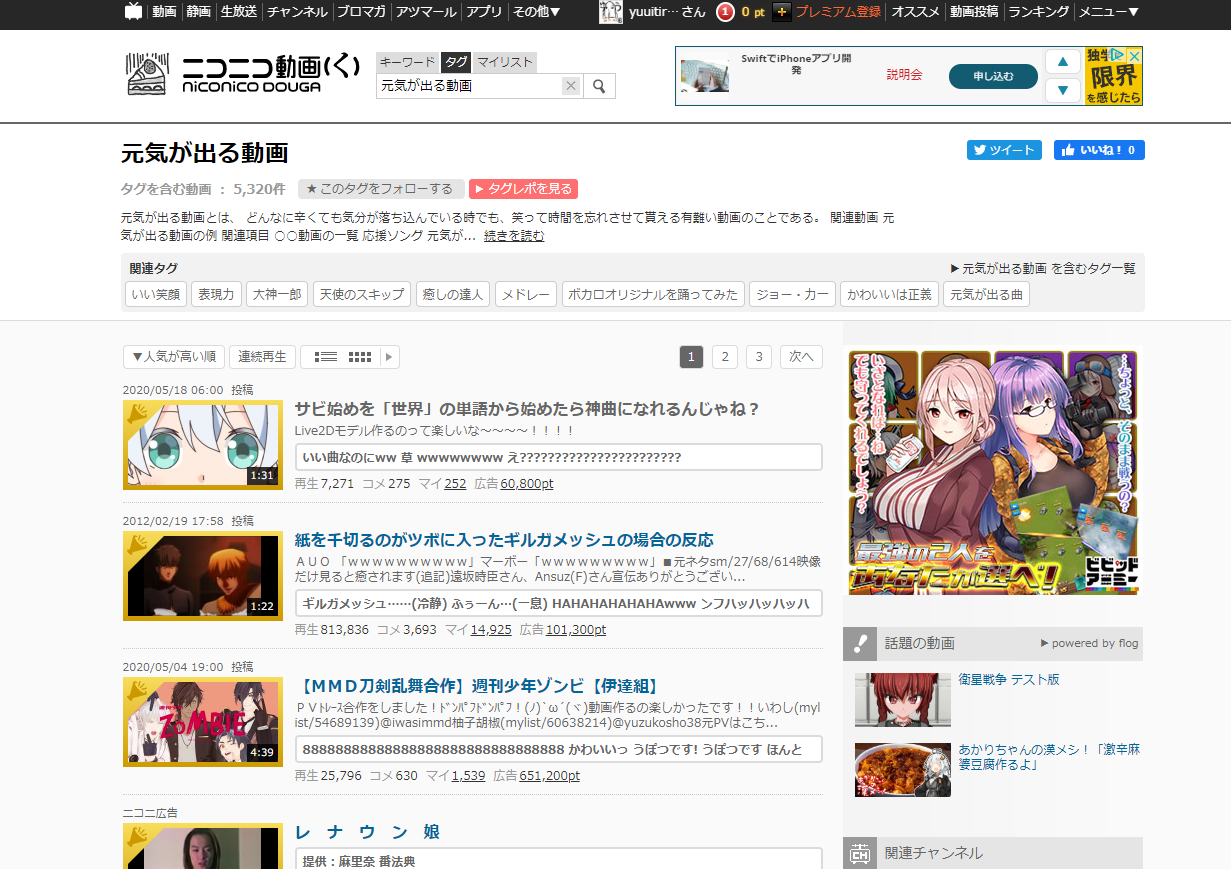Click the down arrow in the Swift ad

coord(1062,90)
